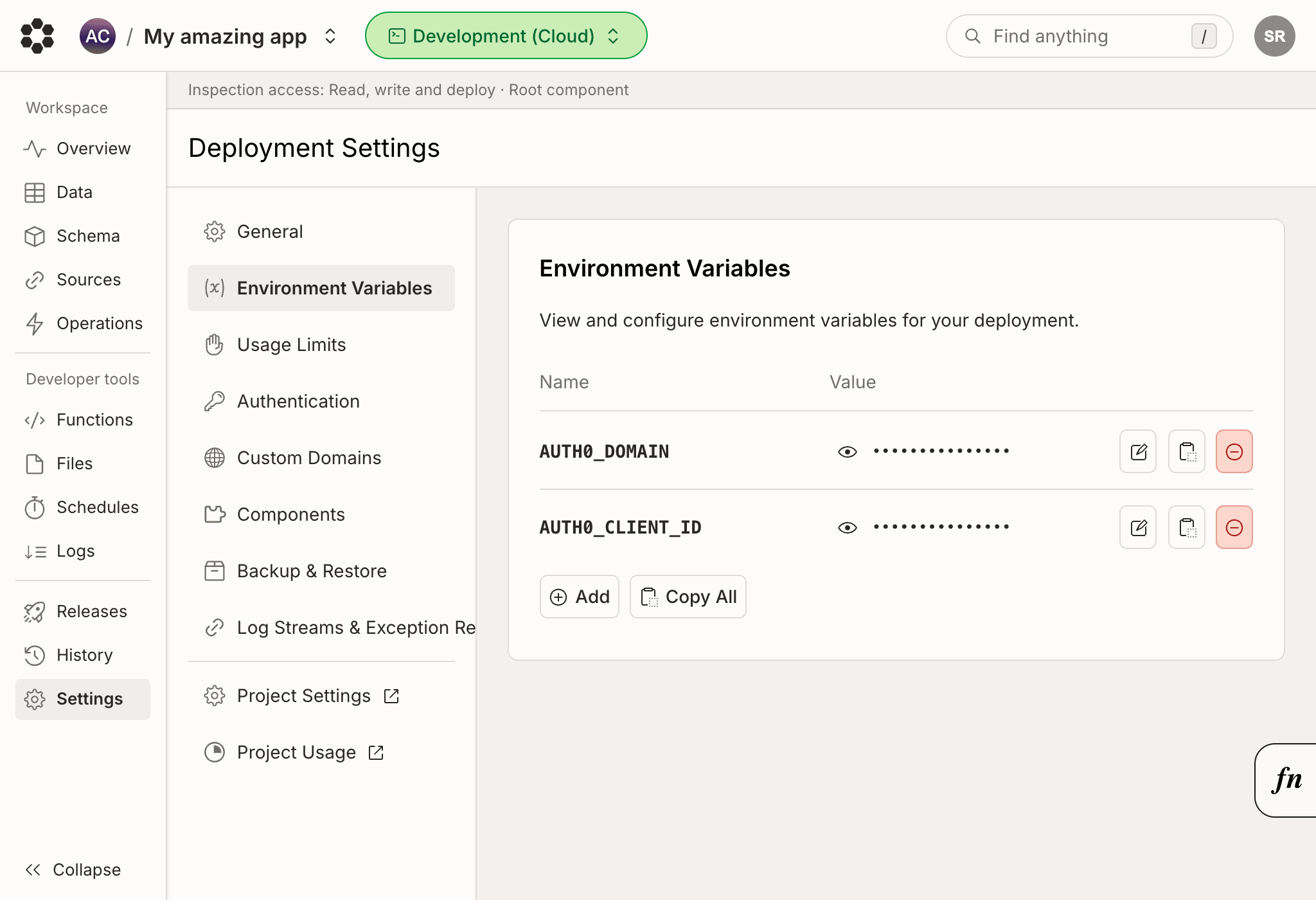Open the AC team avatar
Screen dimensions: 1316x900
tap(98, 36)
